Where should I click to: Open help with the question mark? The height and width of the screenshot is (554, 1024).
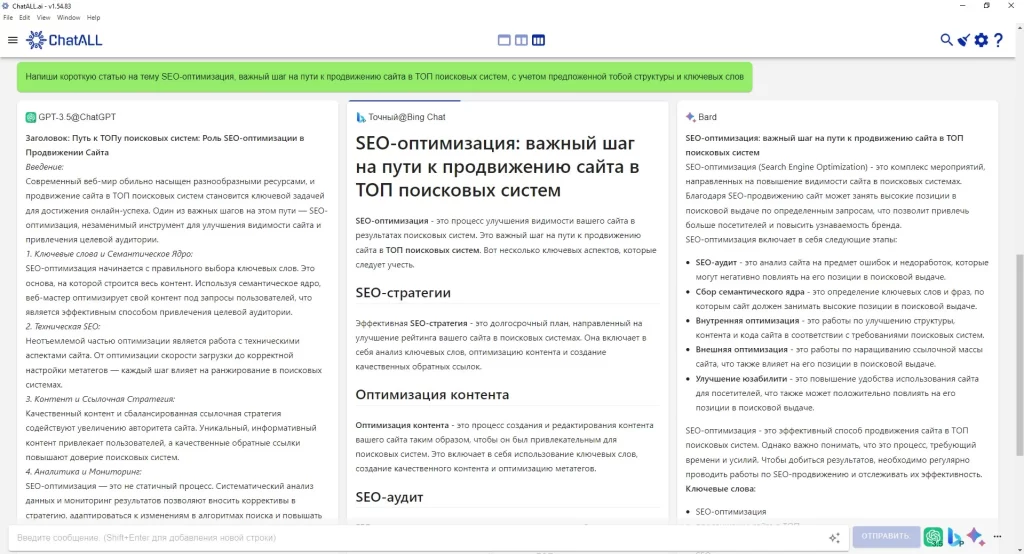tap(998, 40)
